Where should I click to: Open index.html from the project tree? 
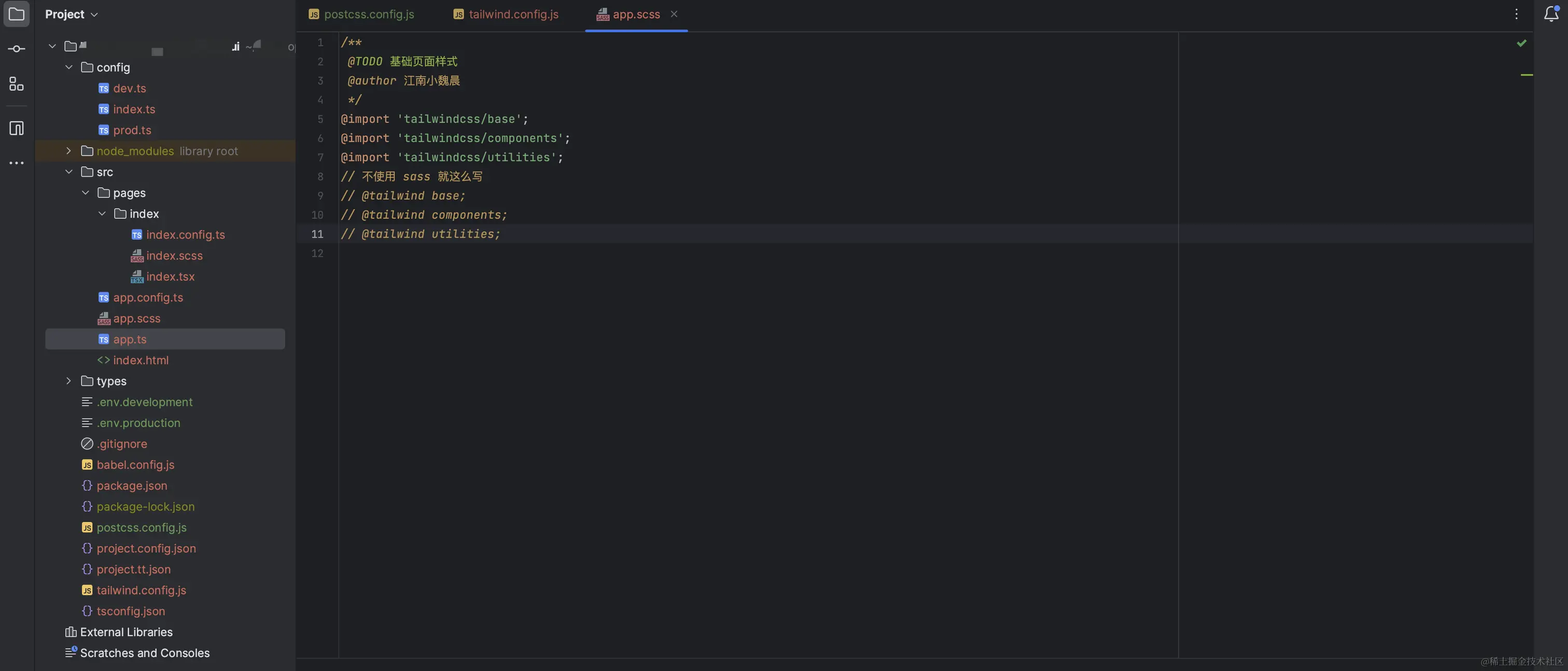pos(141,360)
